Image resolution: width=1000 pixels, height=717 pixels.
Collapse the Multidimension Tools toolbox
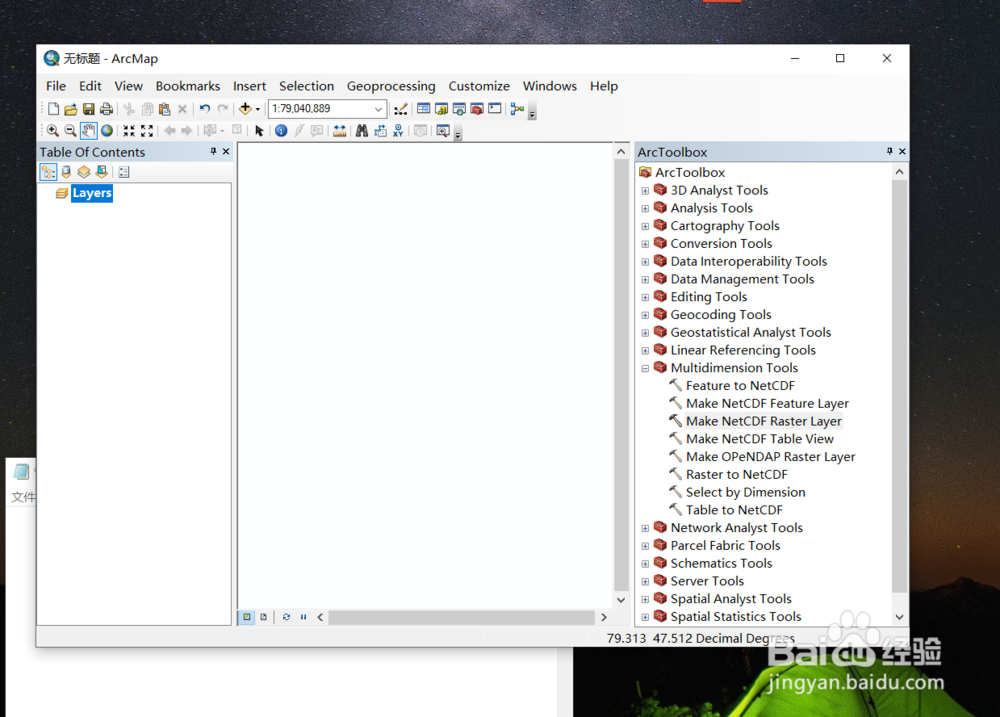(x=645, y=368)
